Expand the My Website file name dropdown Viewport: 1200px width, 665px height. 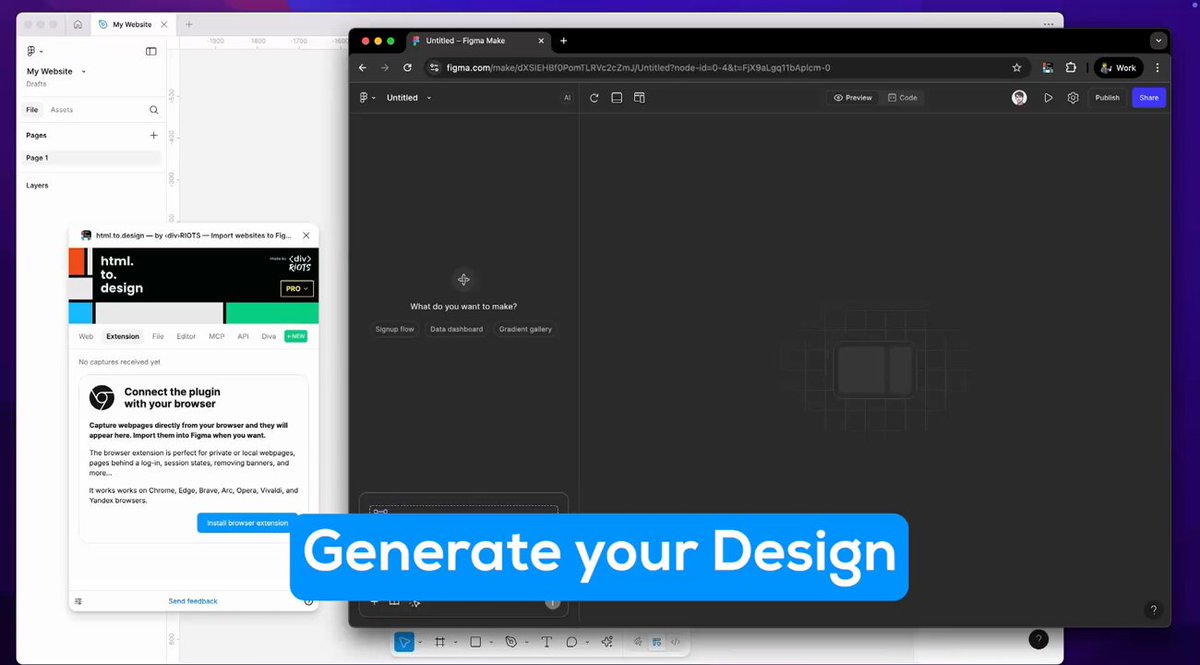point(84,72)
